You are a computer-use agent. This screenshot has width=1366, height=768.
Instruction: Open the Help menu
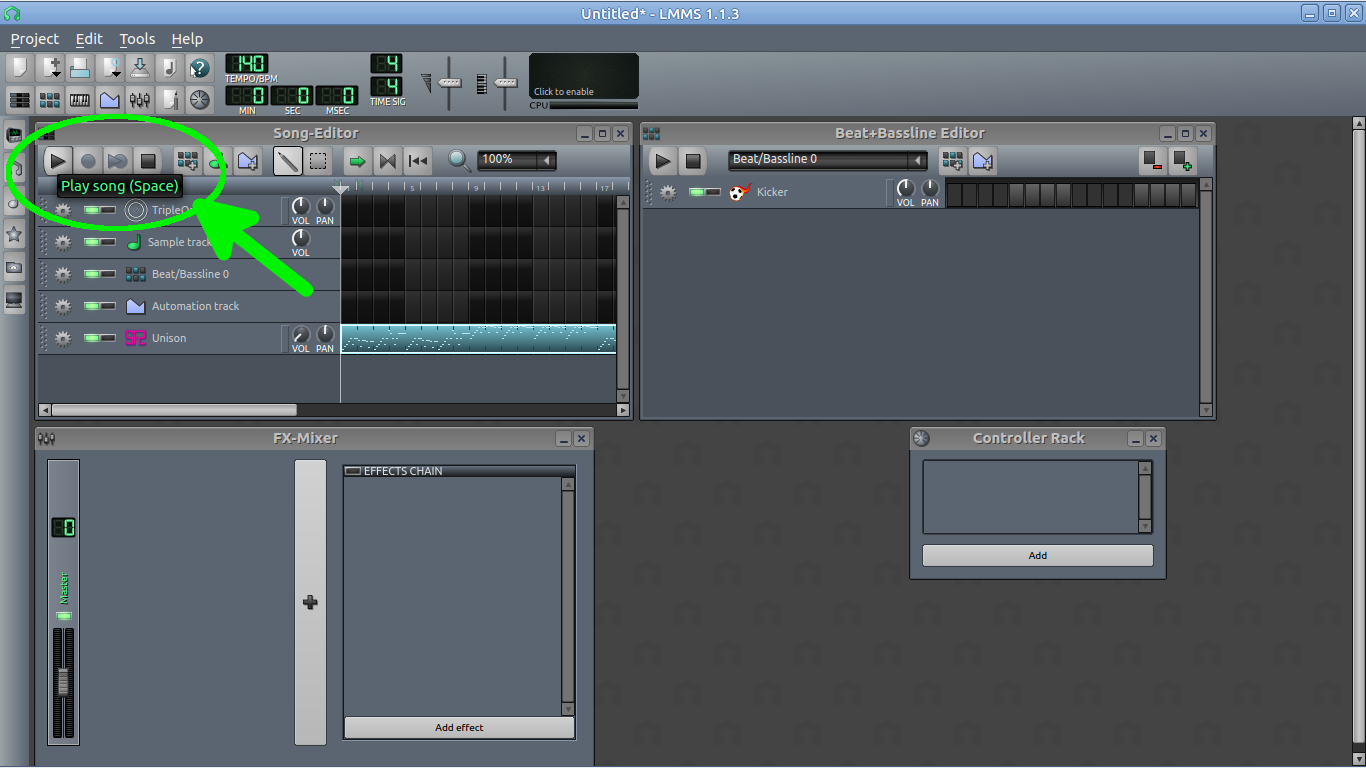pos(187,39)
